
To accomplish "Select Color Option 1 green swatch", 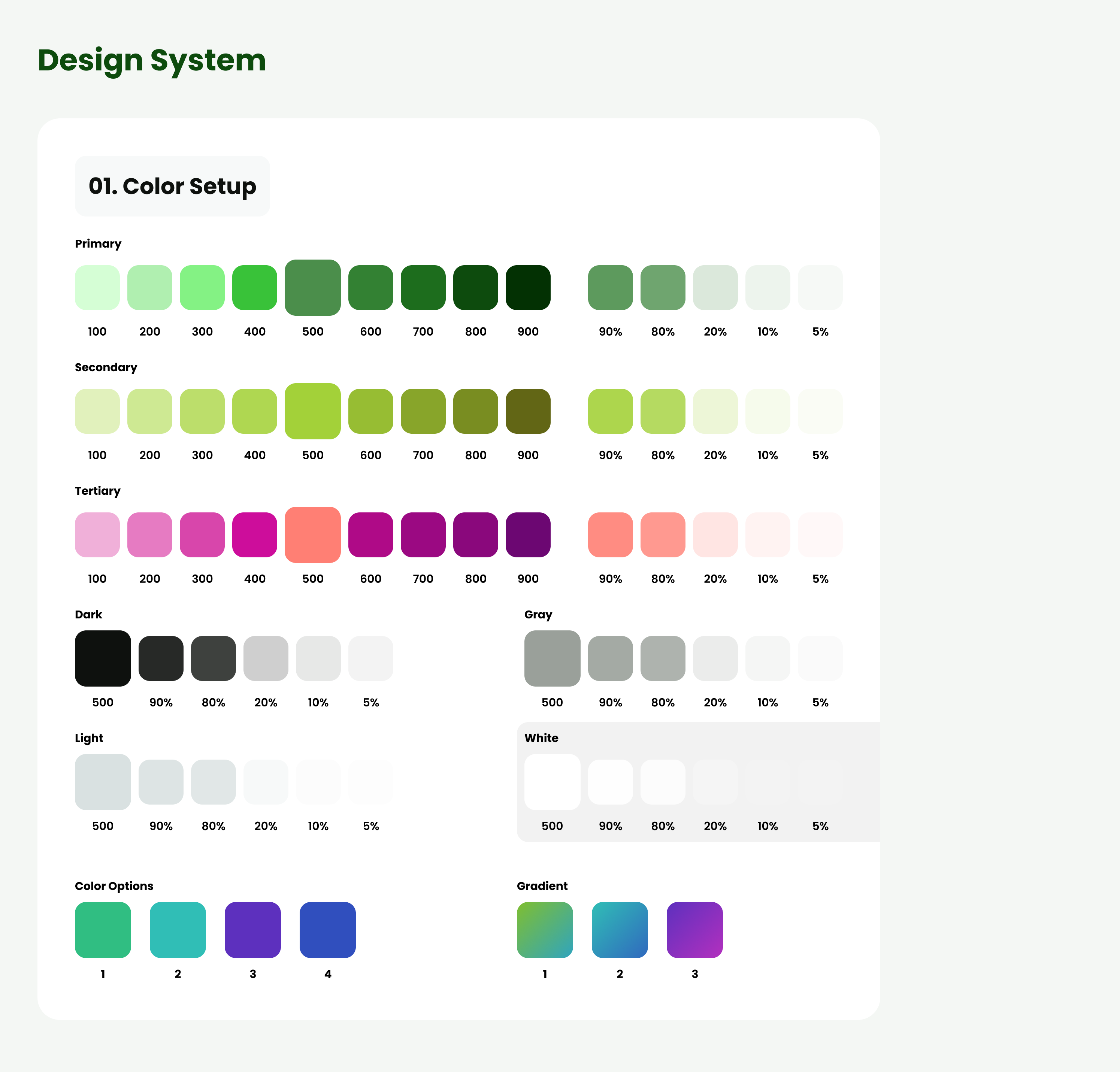I will [x=103, y=930].
